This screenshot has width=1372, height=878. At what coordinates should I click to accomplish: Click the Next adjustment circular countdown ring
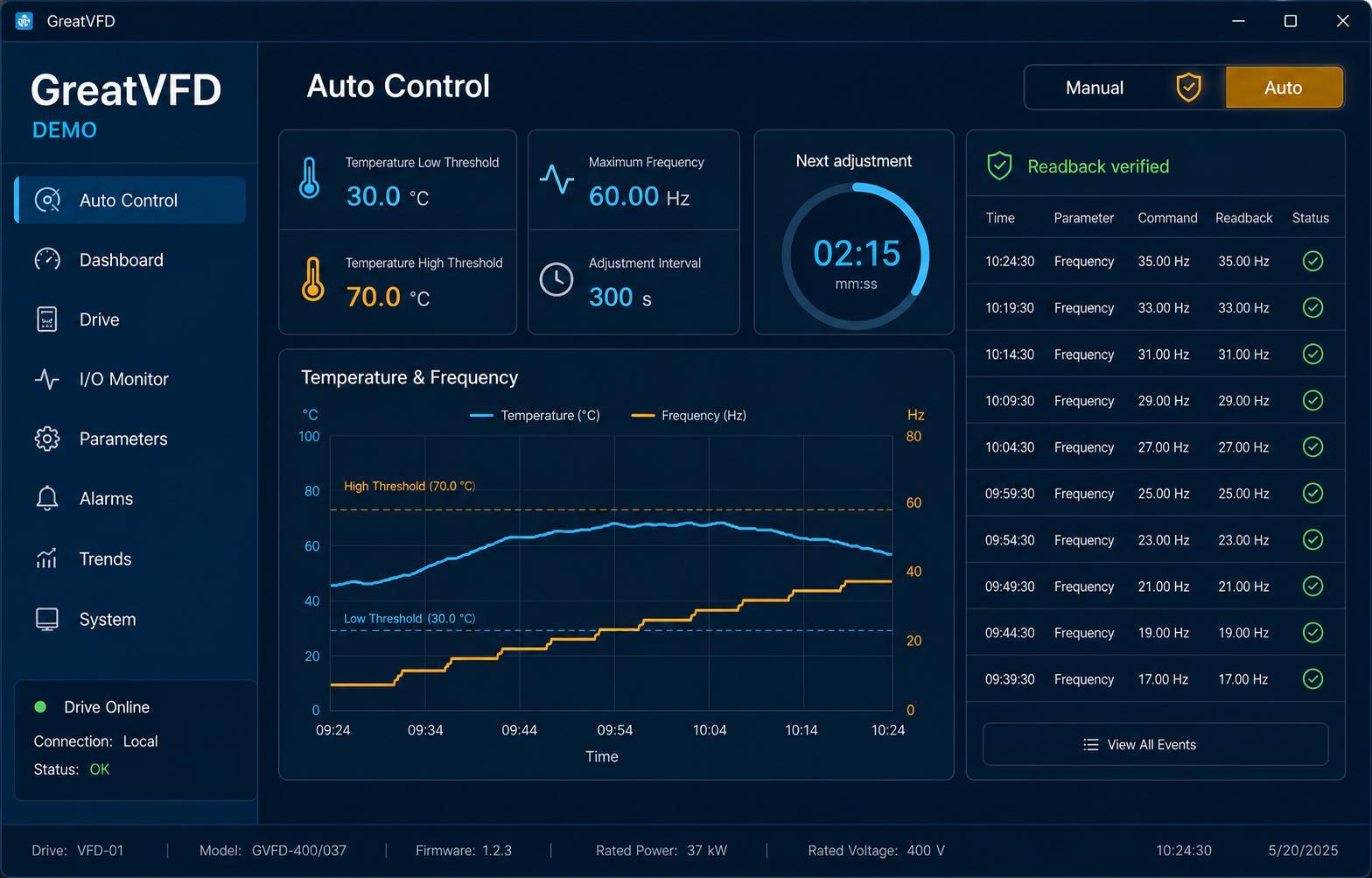point(855,256)
